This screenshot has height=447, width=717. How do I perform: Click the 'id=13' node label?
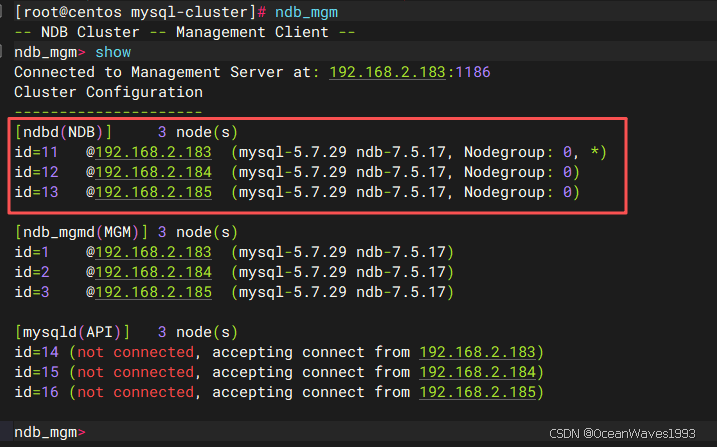pyautogui.click(x=36, y=192)
